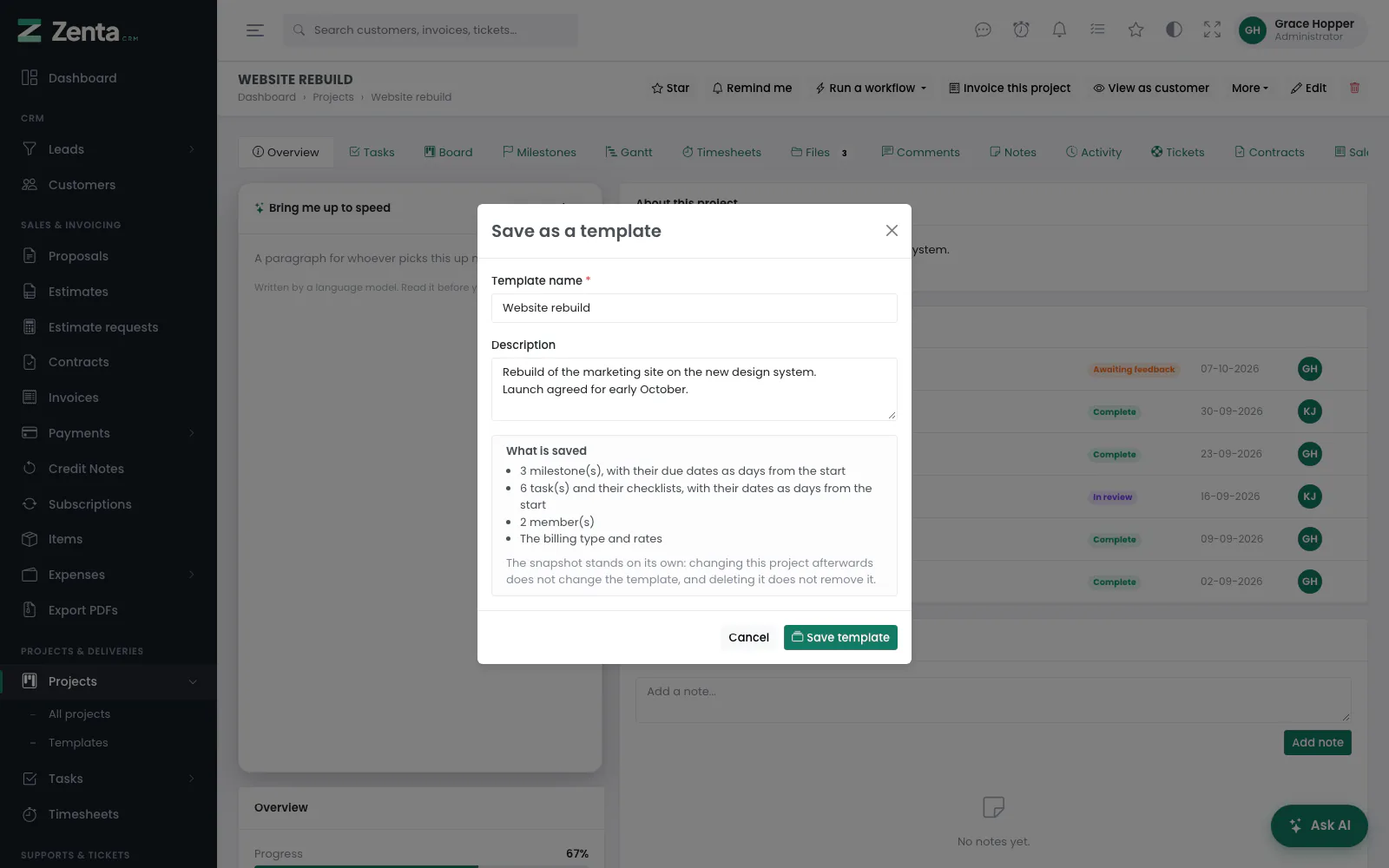1389x868 pixels.
Task: Open the favorites star icon in header
Action: click(1136, 30)
